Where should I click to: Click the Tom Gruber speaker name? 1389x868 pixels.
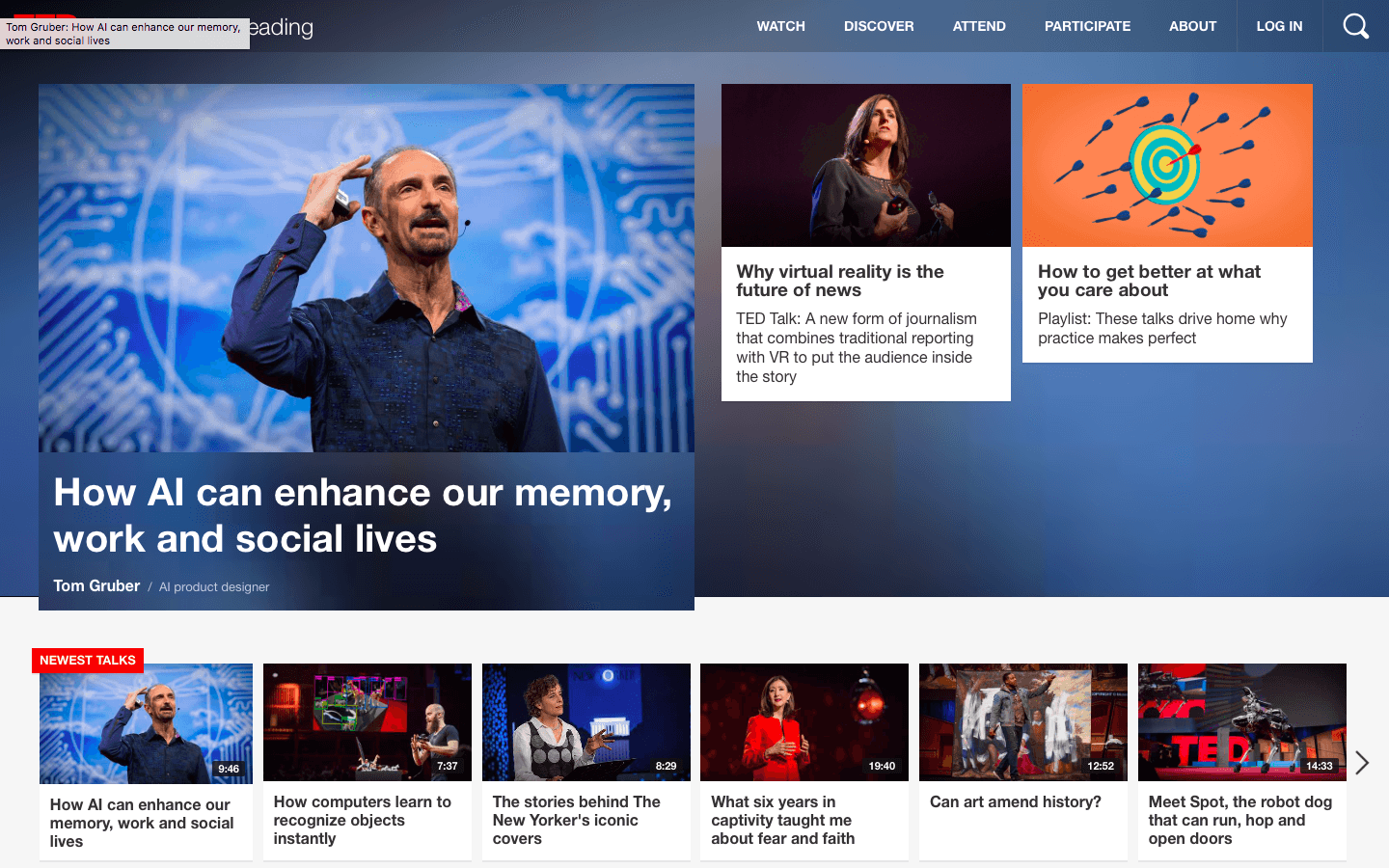[x=96, y=585]
